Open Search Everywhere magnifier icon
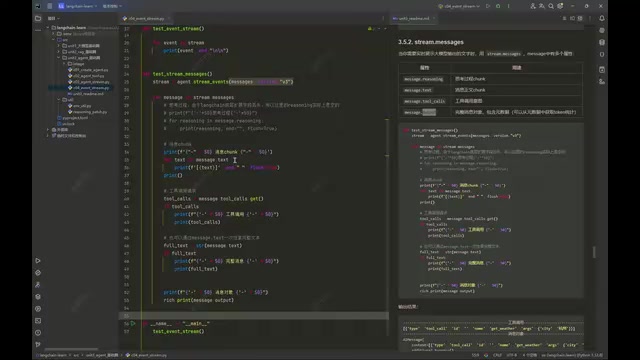This screenshot has height=360, width=640. pyautogui.click(x=551, y=6)
